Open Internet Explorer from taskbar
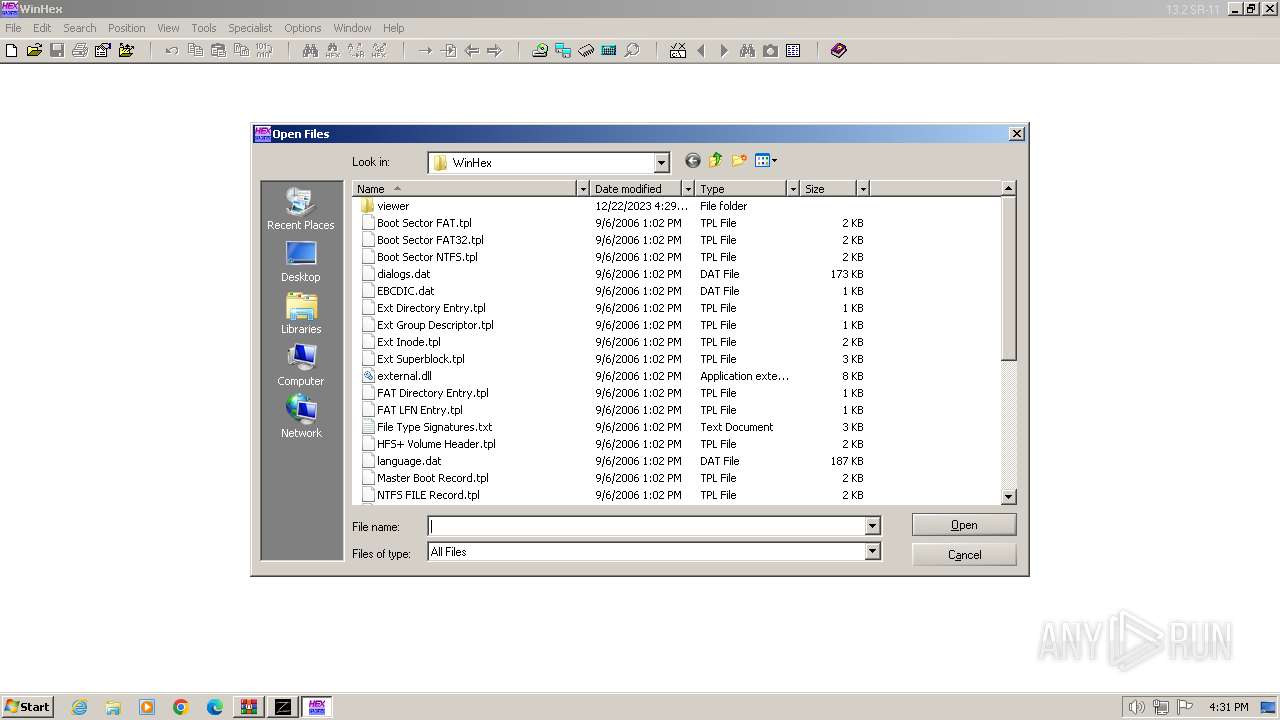This screenshot has height=720, width=1280. click(79, 707)
